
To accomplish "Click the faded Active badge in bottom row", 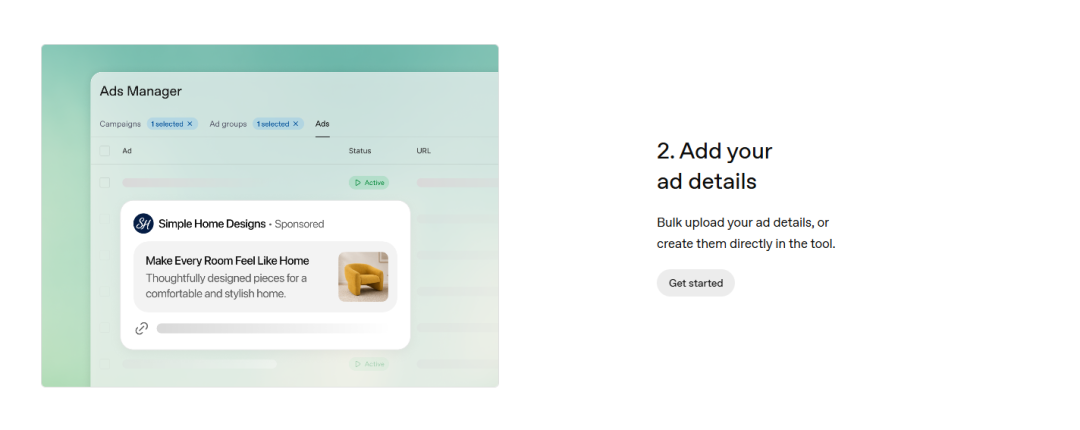I will [x=368, y=364].
